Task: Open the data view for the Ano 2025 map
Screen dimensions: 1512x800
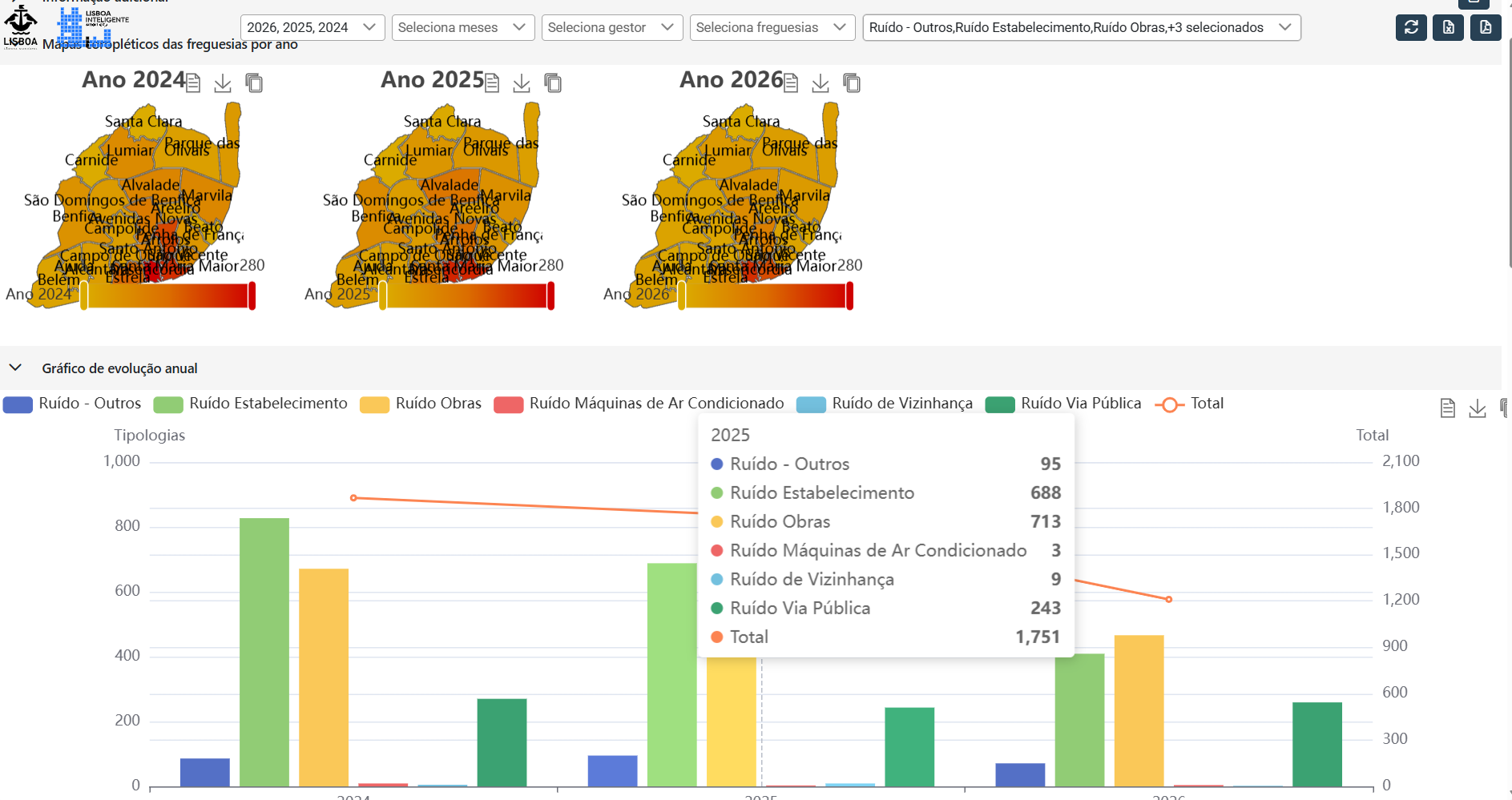Action: (x=492, y=82)
